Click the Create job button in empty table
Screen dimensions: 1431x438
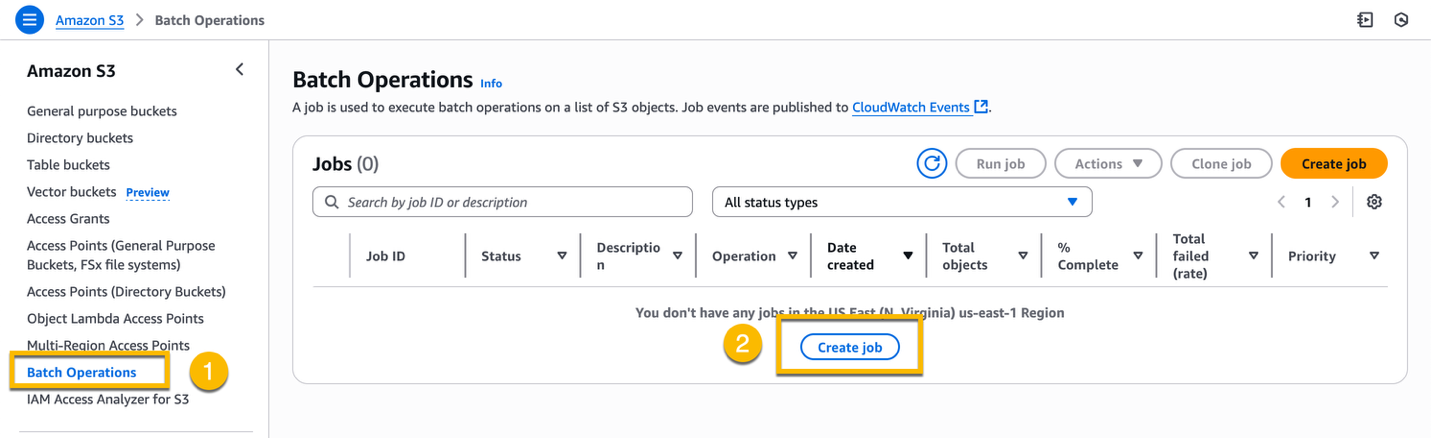click(x=850, y=347)
